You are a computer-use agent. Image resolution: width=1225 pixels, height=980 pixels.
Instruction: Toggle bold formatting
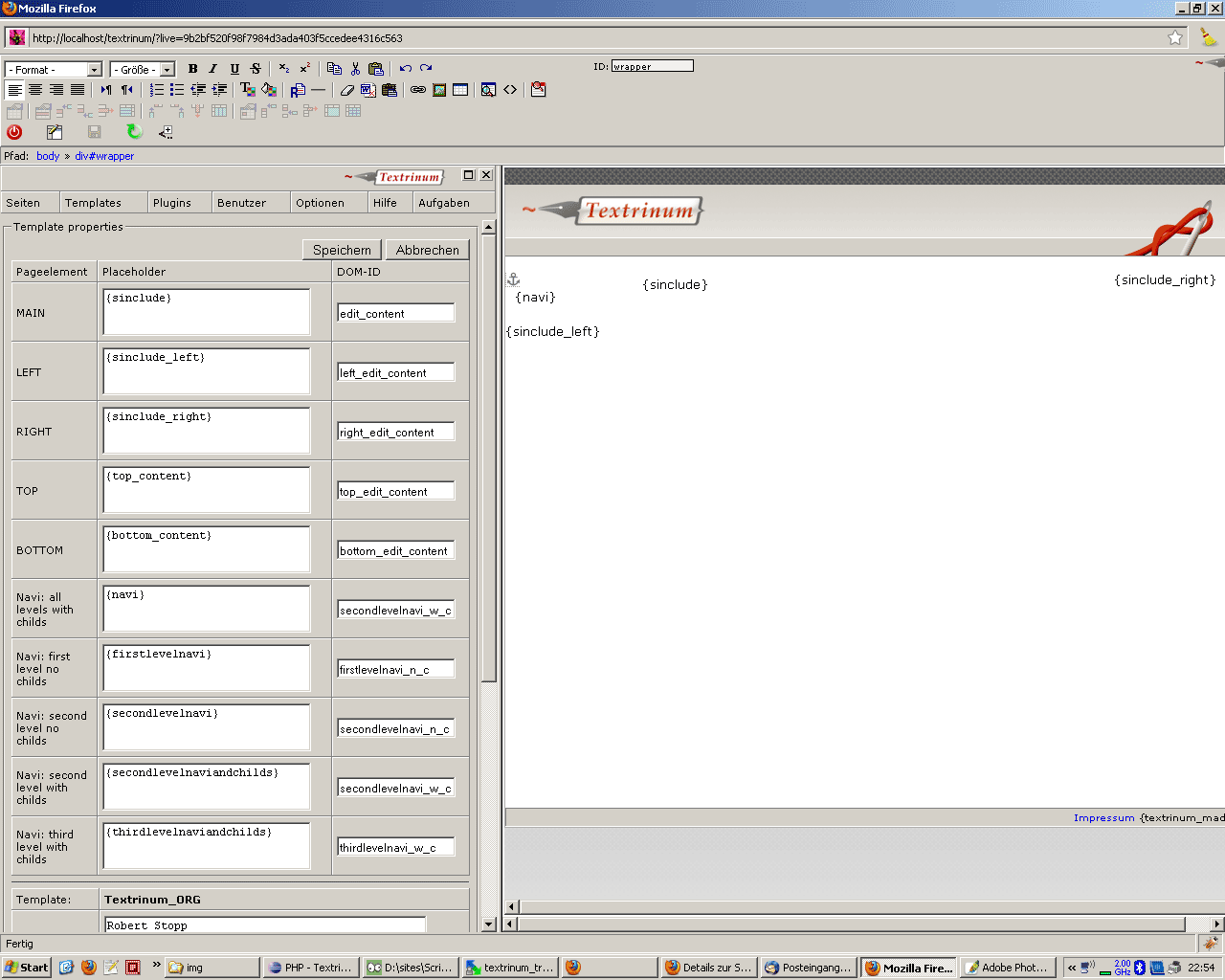[x=192, y=69]
